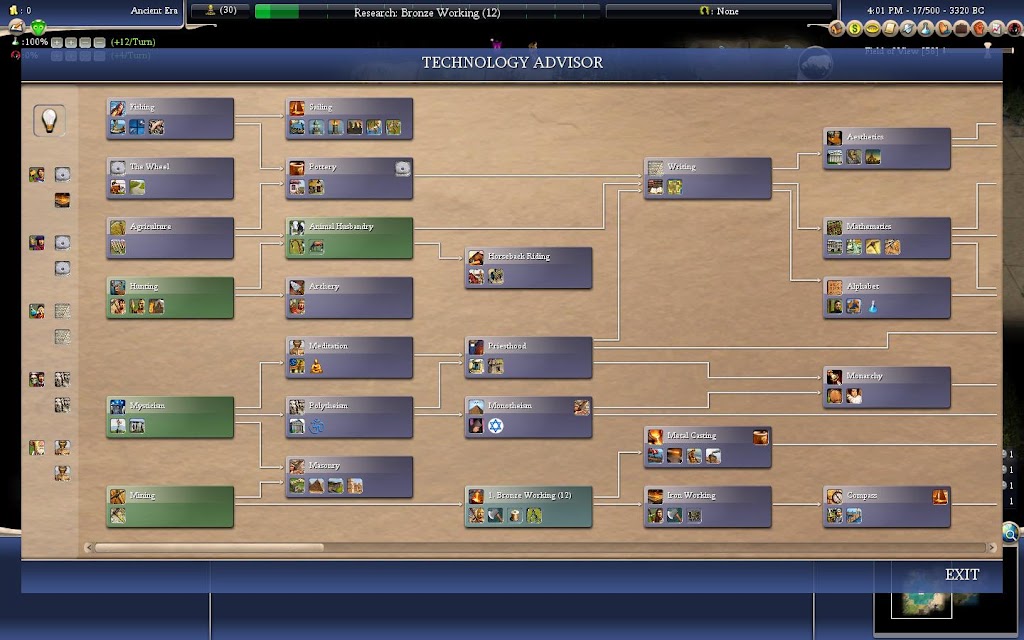Open the Domestic Advisor house icon

[837, 28]
